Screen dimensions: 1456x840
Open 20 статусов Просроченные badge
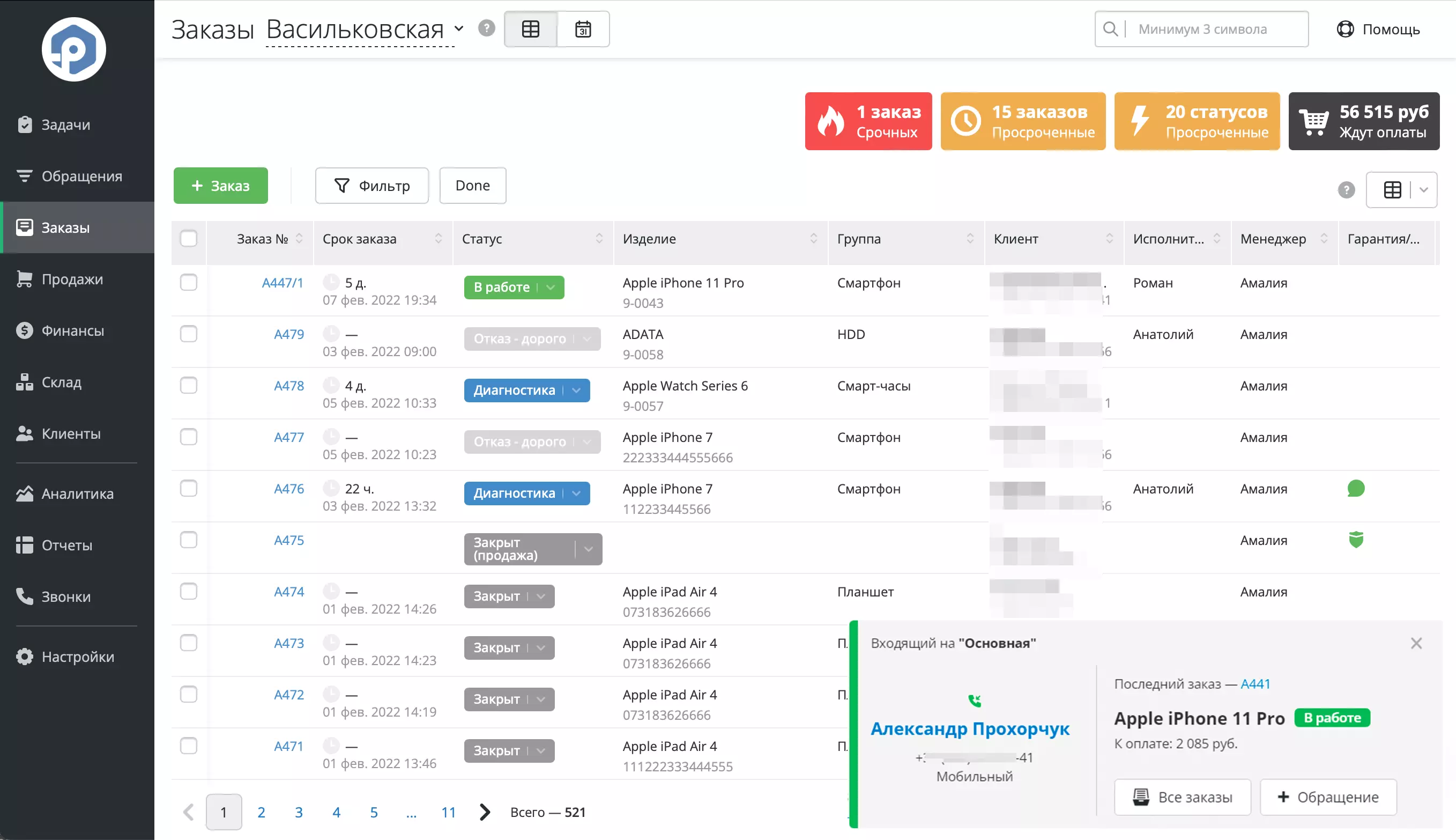(x=1197, y=121)
